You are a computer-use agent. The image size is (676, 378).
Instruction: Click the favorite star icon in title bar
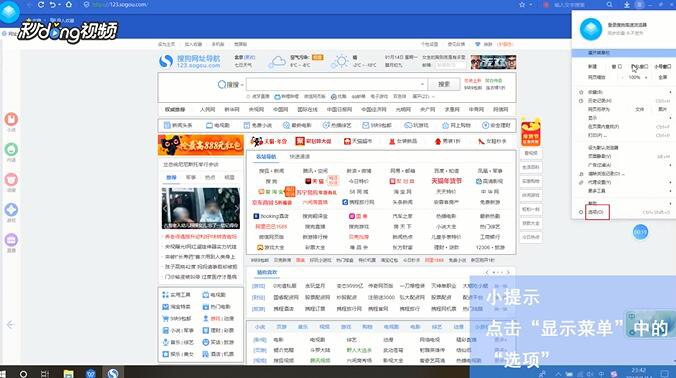tap(522, 5)
